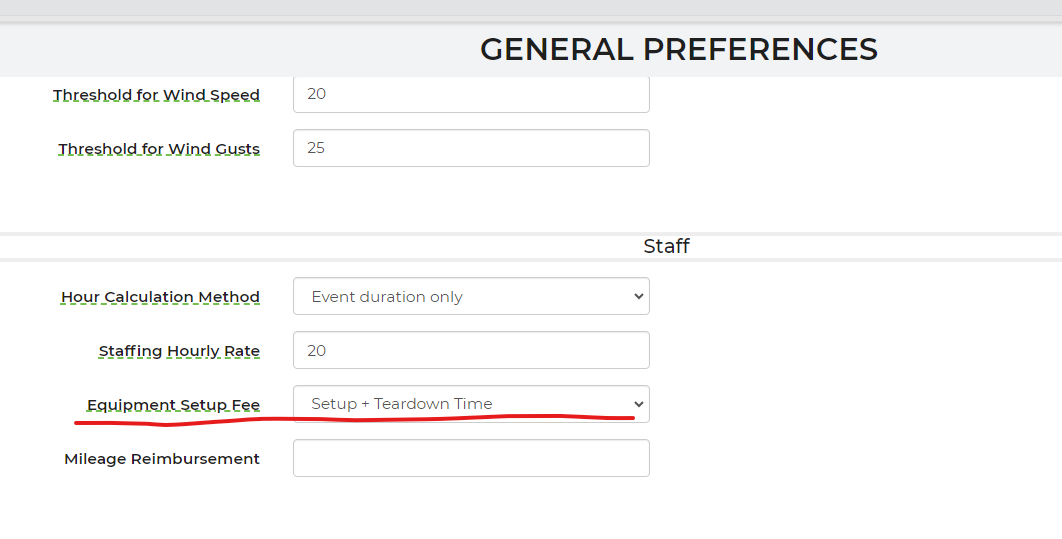Click the Staffing Hourly Rate input
This screenshot has height=539, width=1062.
(470, 351)
